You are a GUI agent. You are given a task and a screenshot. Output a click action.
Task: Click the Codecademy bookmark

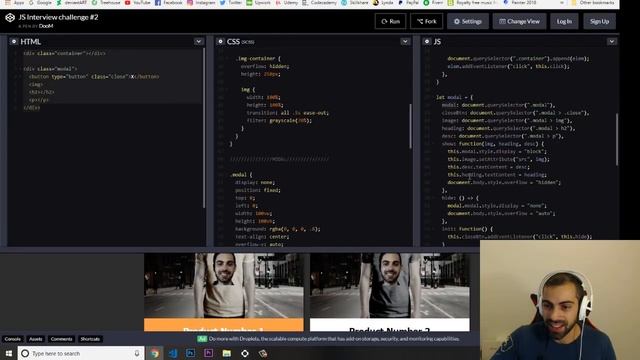point(319,2)
